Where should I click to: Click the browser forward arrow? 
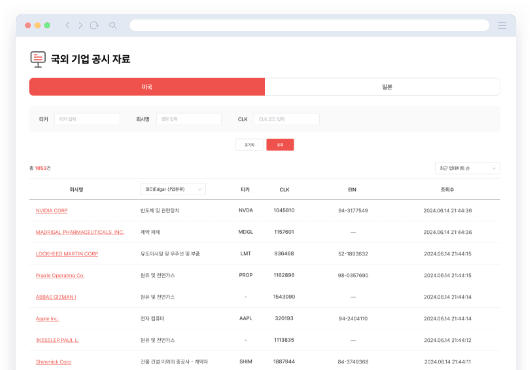(80, 25)
